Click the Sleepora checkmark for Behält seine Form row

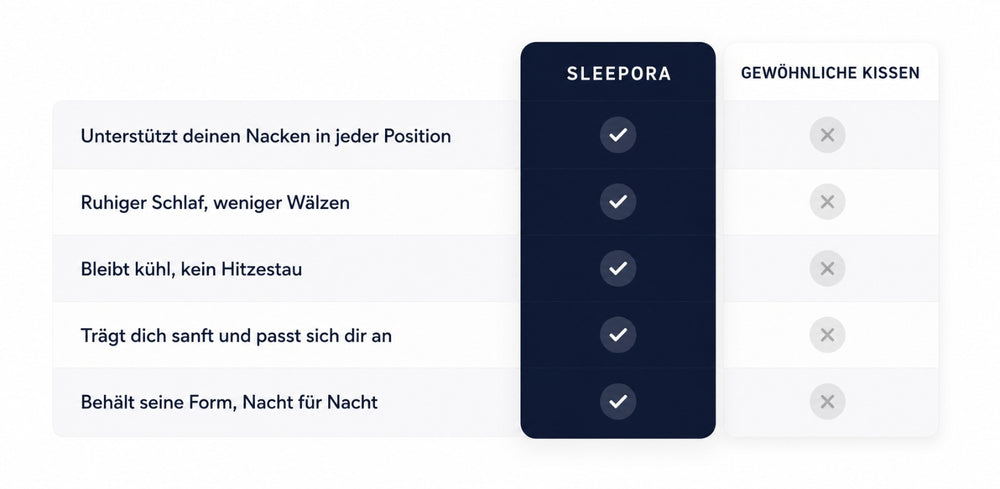(617, 402)
